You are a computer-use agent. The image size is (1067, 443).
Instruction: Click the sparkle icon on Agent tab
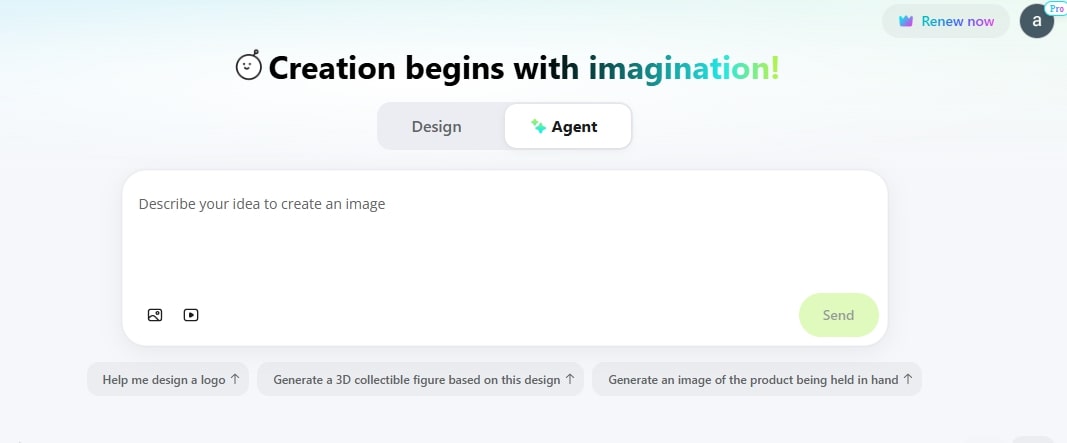point(538,126)
